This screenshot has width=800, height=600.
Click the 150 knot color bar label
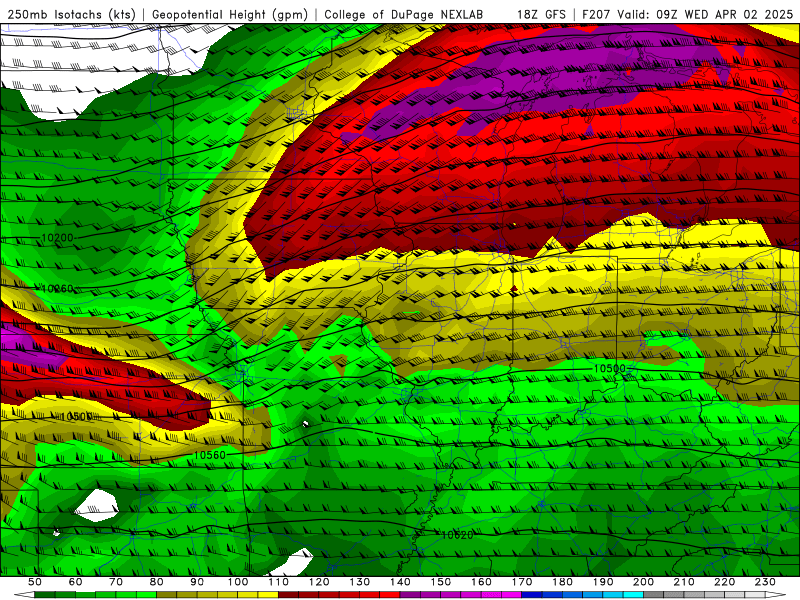440,582
